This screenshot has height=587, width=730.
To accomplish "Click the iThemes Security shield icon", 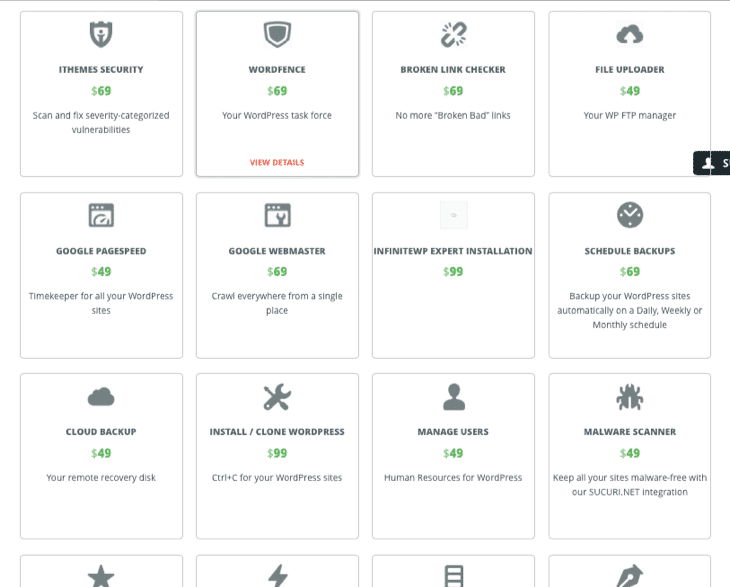I will click(x=101, y=34).
